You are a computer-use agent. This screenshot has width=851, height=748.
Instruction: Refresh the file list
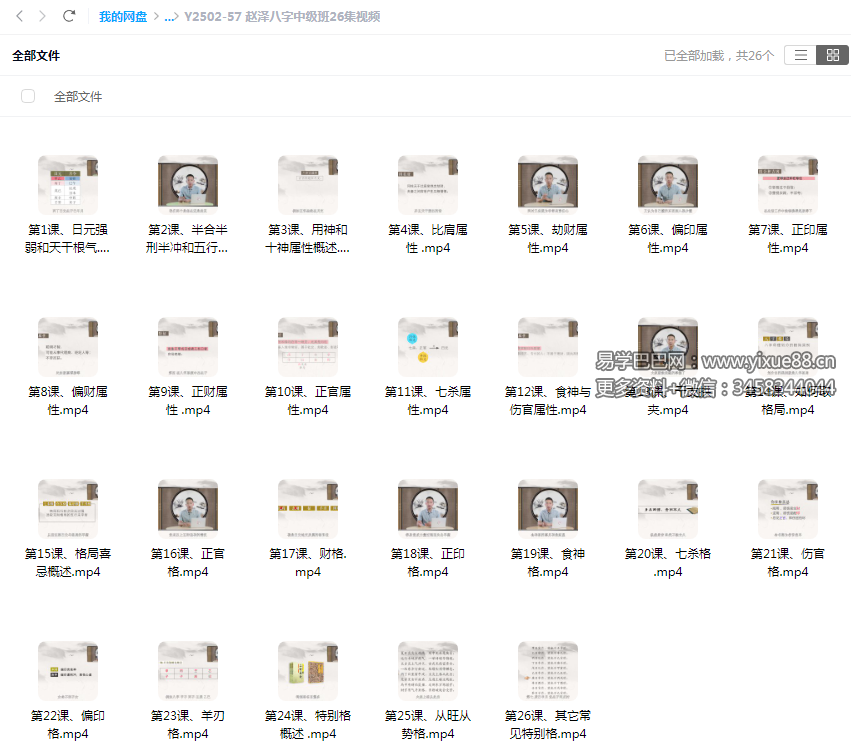[x=69, y=16]
